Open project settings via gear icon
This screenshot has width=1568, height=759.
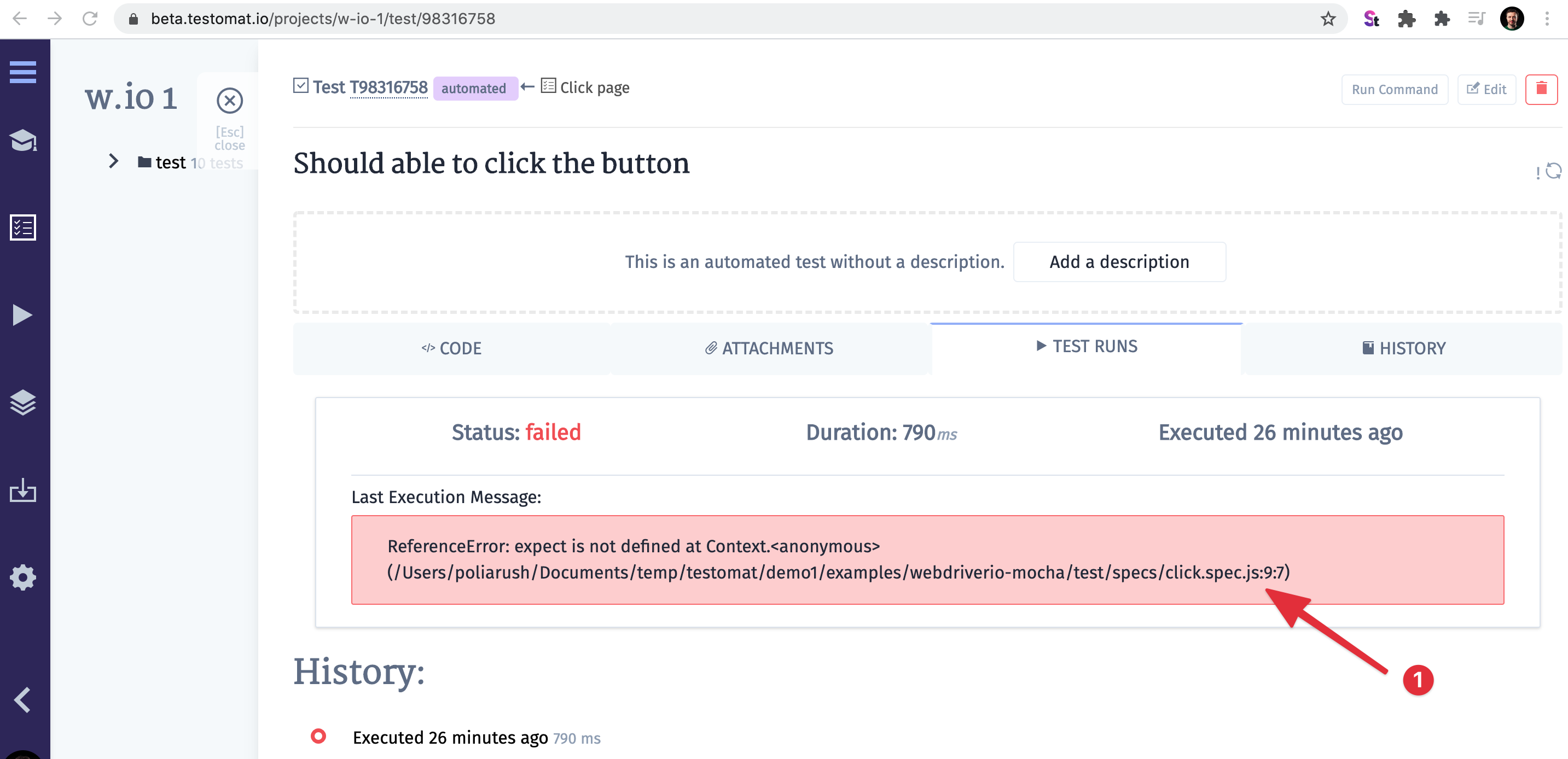24,577
